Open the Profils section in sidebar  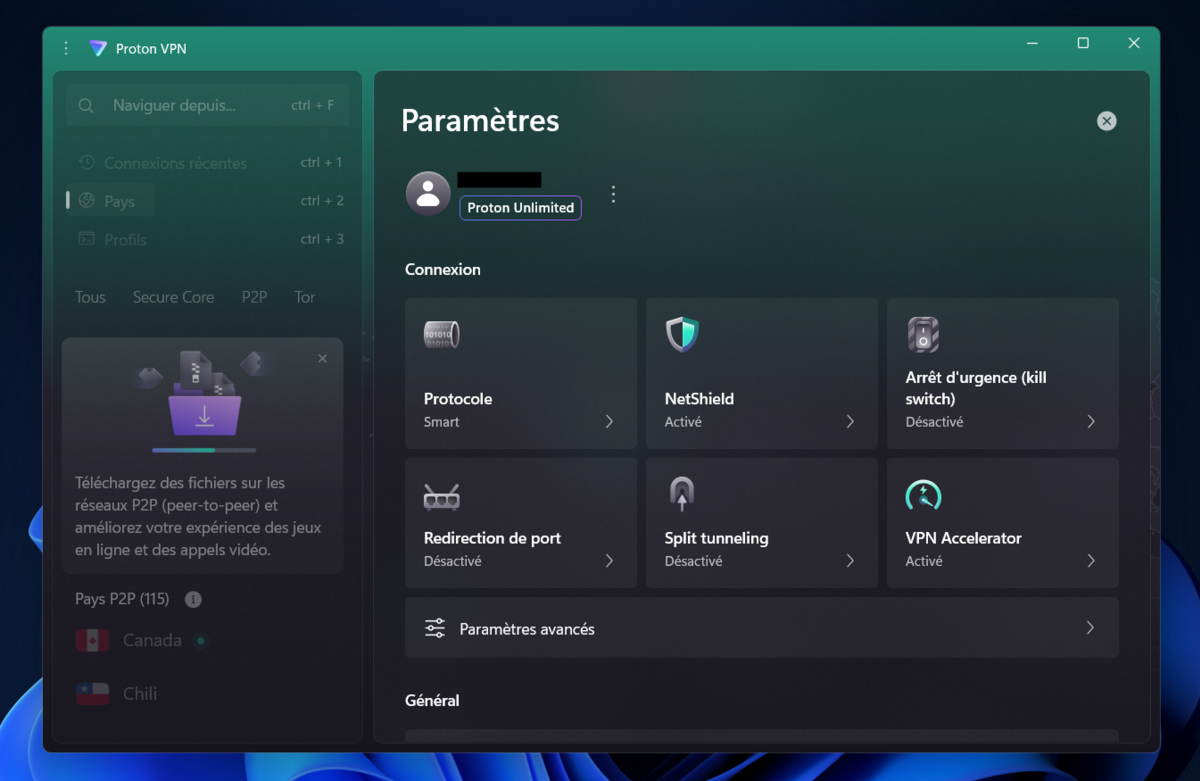pos(207,239)
